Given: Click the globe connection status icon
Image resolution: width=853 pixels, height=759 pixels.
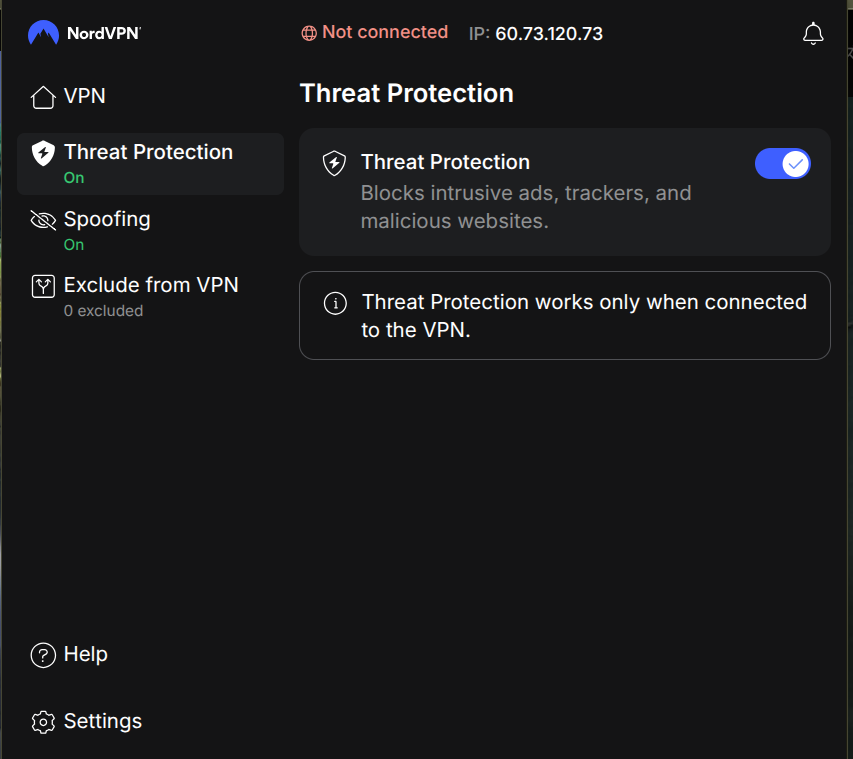Looking at the screenshot, I should click(x=309, y=33).
